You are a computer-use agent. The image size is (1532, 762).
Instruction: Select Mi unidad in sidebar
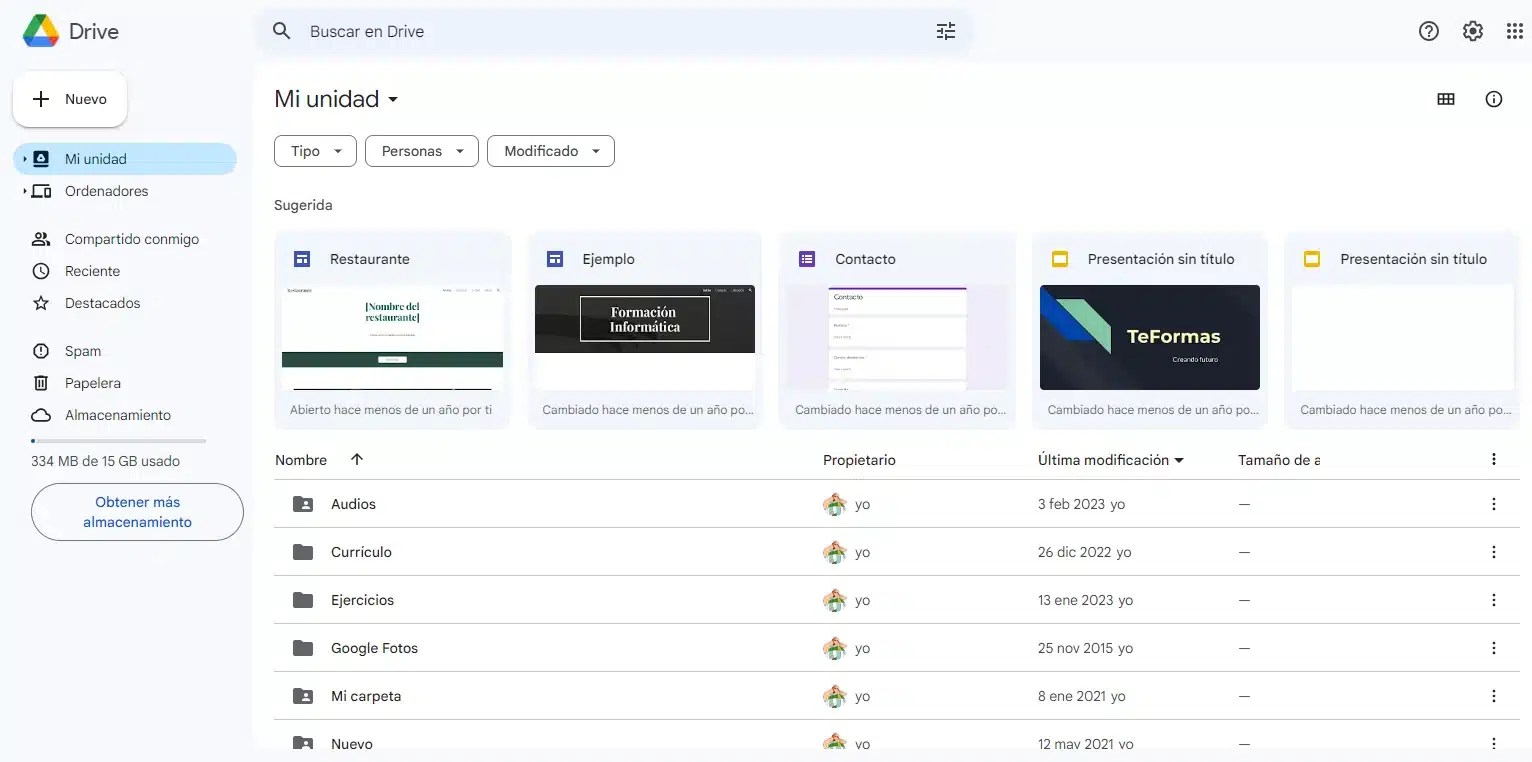pos(125,159)
